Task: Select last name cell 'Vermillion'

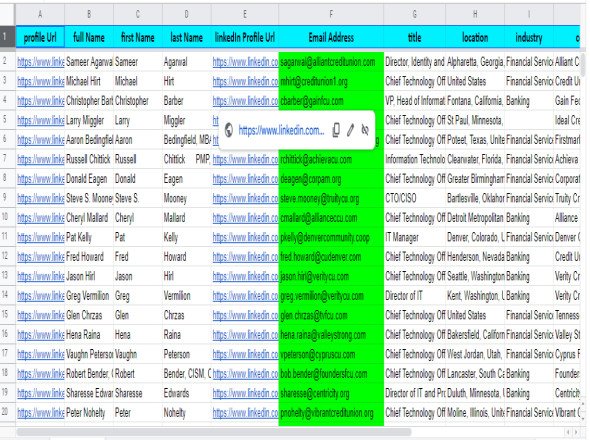Action: [187, 296]
